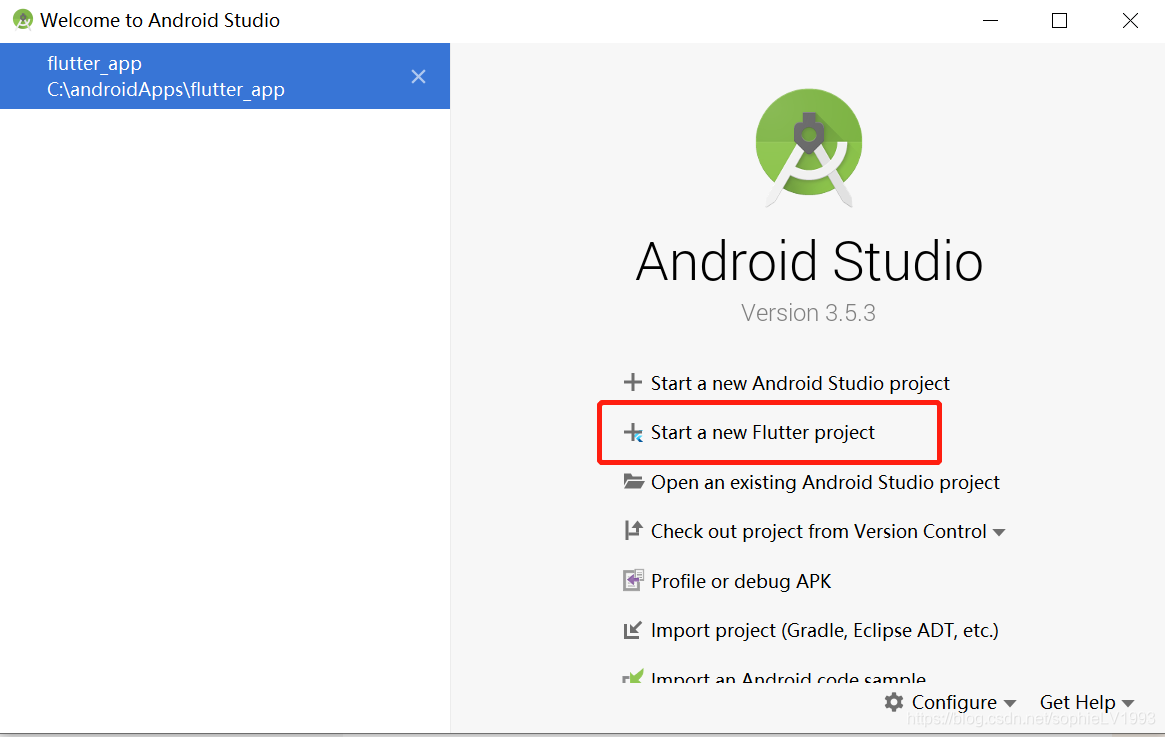Expand the Version Control dropdown arrow
Image resolution: width=1165 pixels, height=737 pixels.
[999, 533]
